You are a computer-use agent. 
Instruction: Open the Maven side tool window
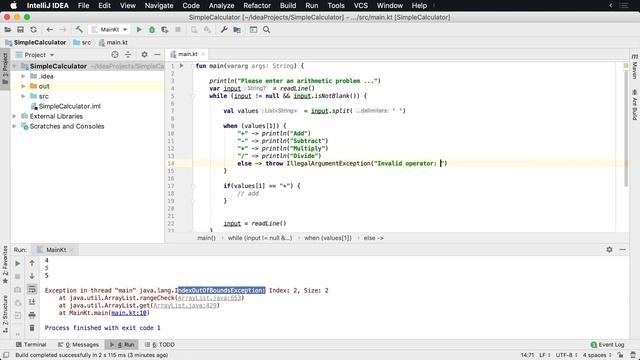tap(635, 67)
